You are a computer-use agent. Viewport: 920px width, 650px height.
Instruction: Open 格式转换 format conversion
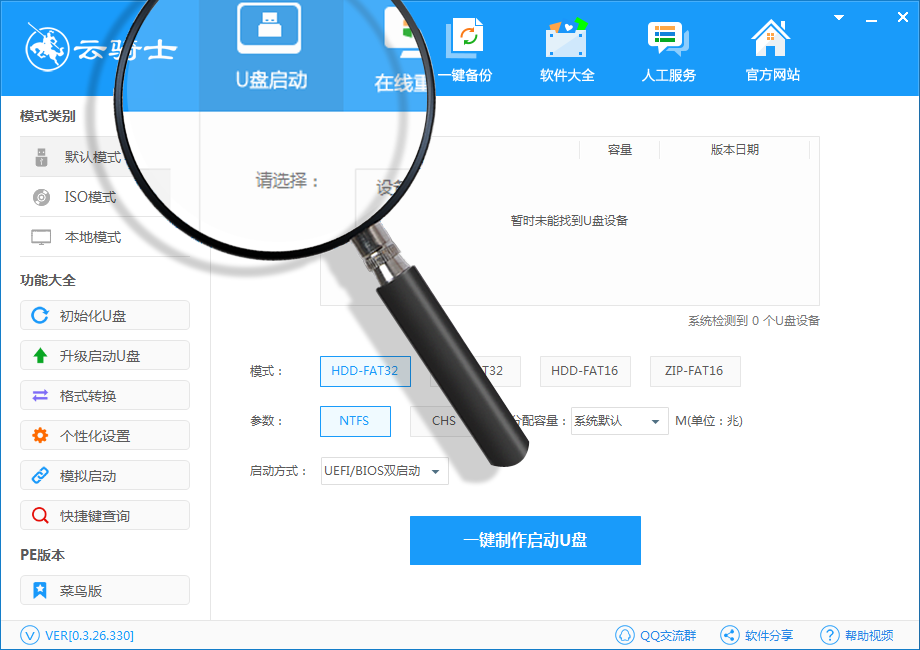(x=104, y=395)
